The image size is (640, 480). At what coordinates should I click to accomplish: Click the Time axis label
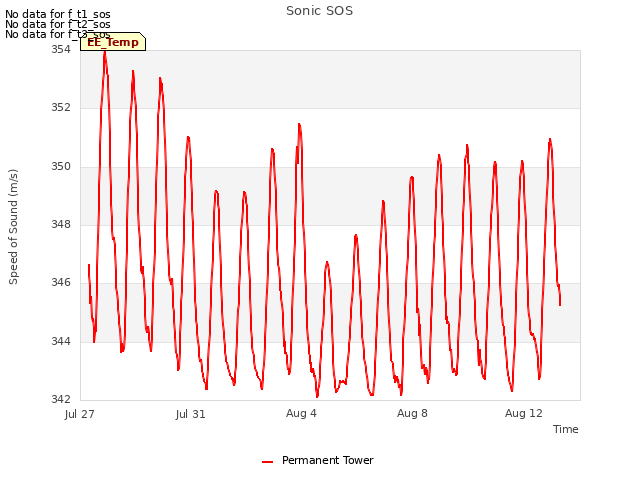565,429
